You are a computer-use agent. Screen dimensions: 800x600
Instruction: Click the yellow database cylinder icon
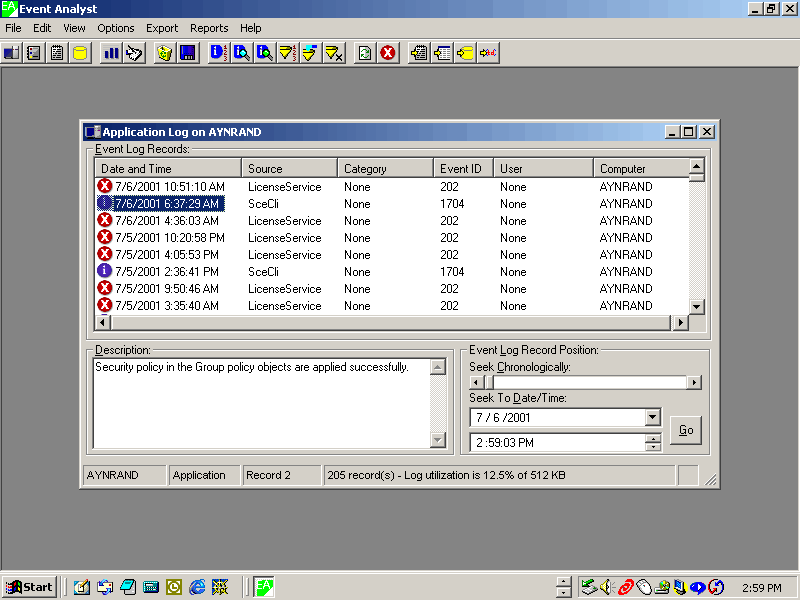pyautogui.click(x=80, y=53)
